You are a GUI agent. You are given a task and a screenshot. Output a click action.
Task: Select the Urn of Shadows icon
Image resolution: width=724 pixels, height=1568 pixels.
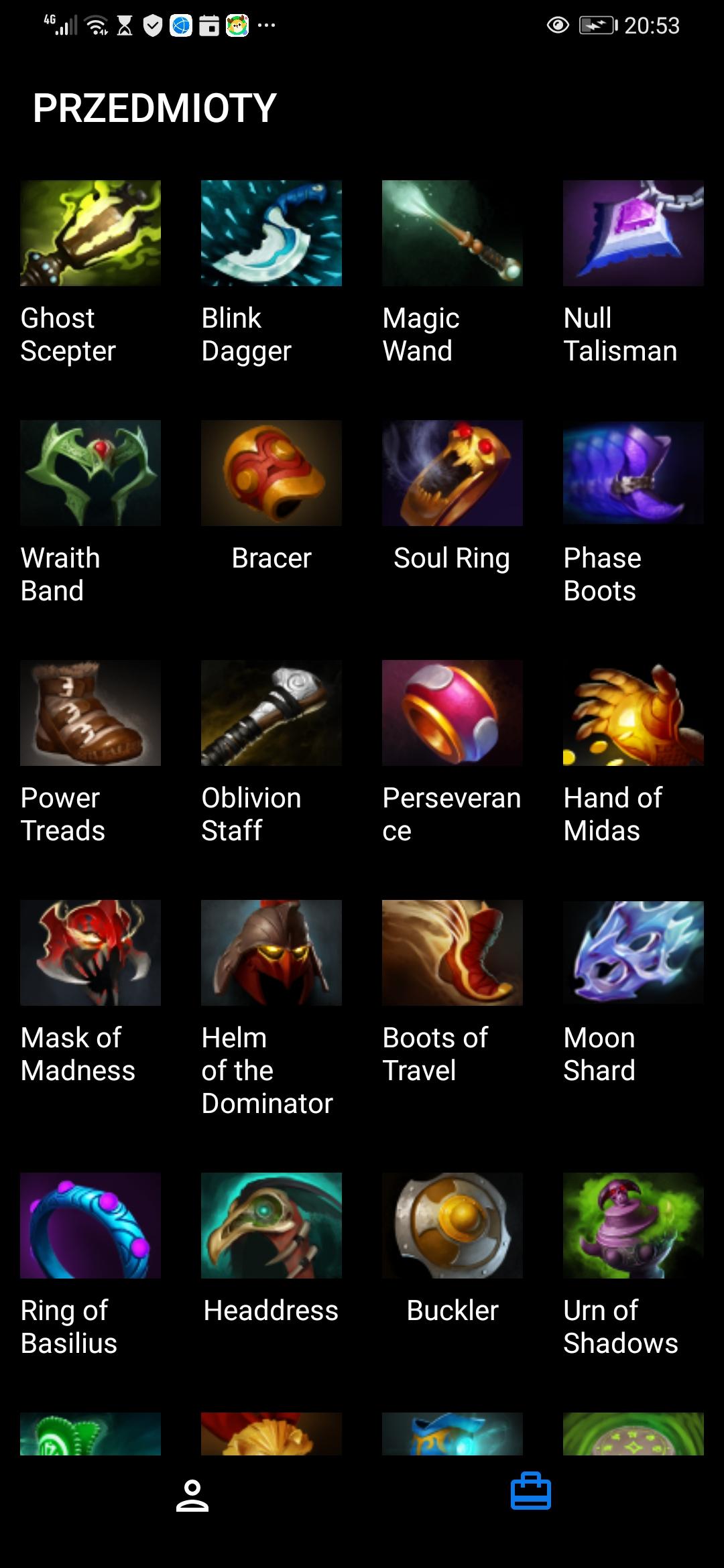point(633,1226)
